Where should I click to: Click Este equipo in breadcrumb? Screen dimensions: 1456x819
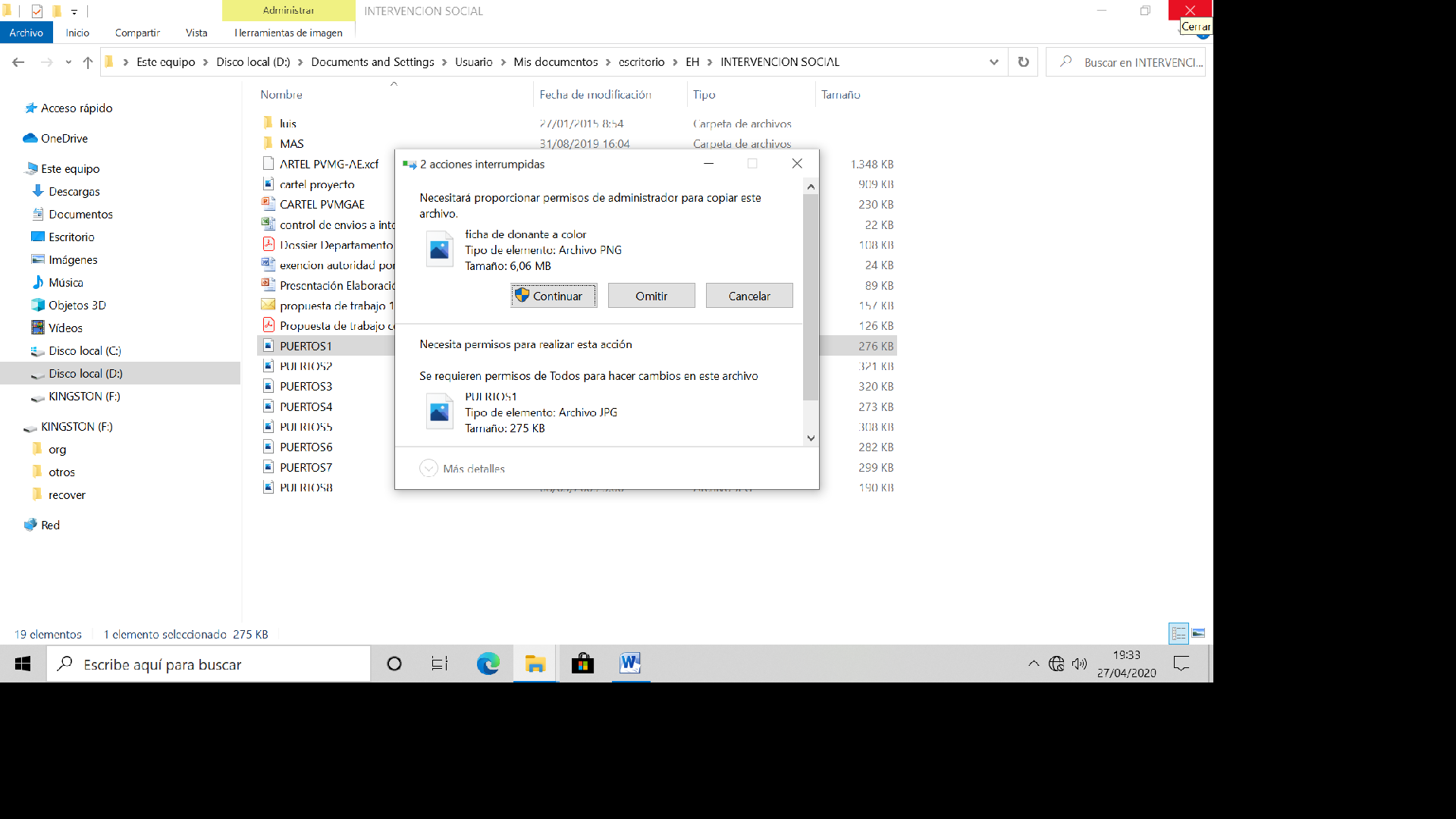click(x=166, y=62)
